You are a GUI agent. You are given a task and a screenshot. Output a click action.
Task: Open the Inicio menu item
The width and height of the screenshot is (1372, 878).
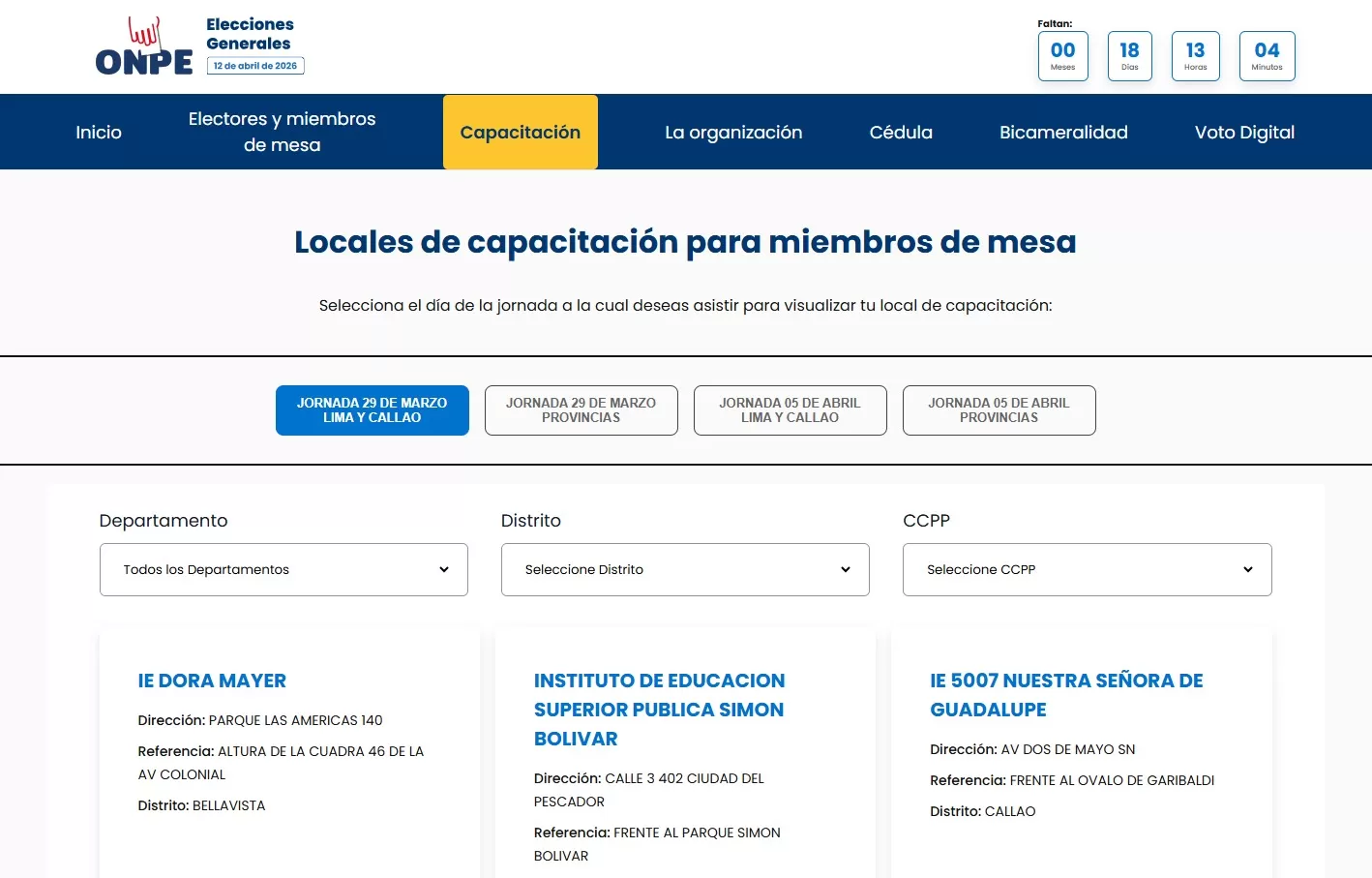pyautogui.click(x=99, y=133)
